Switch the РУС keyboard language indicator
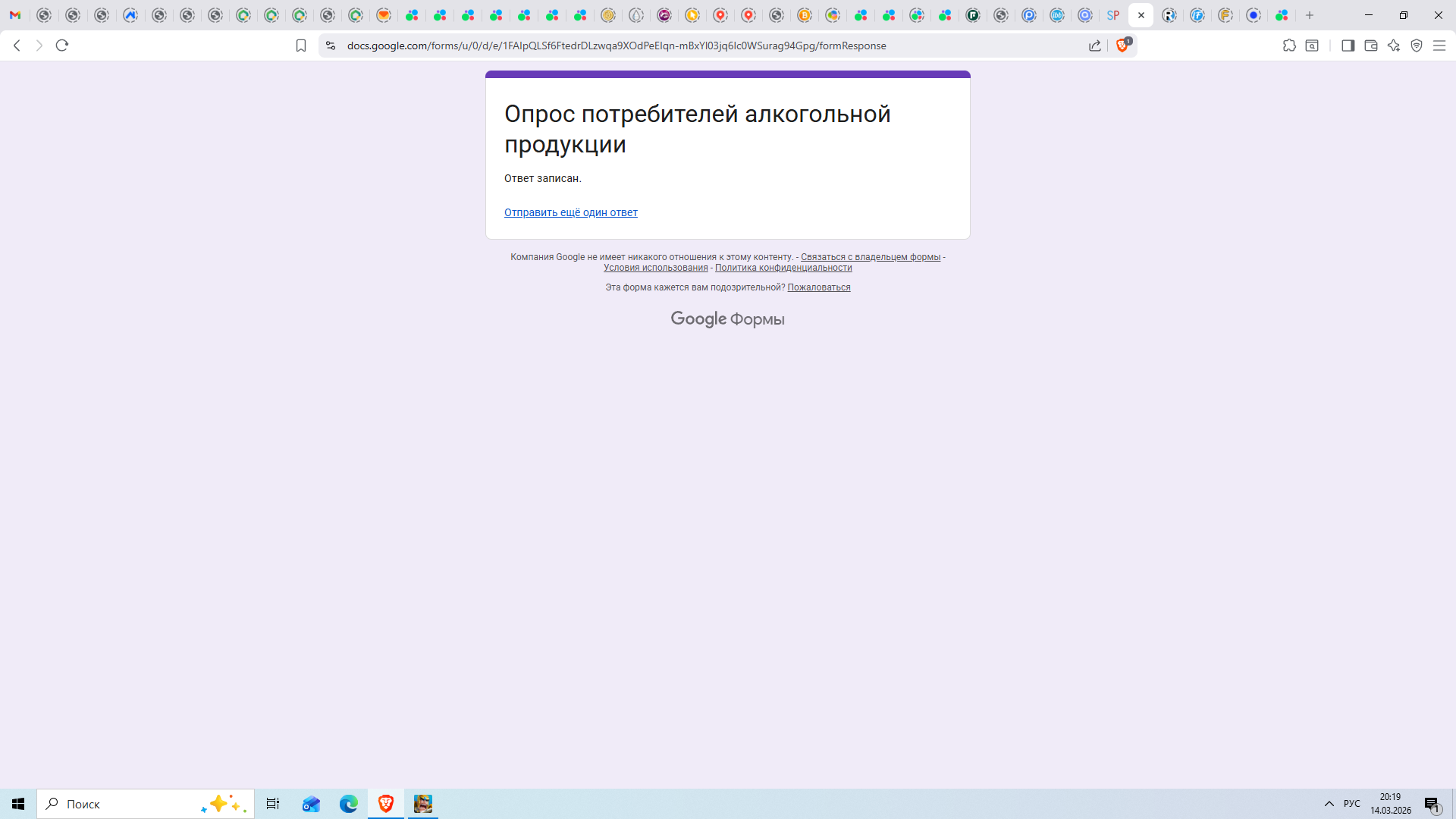 pos(1351,804)
